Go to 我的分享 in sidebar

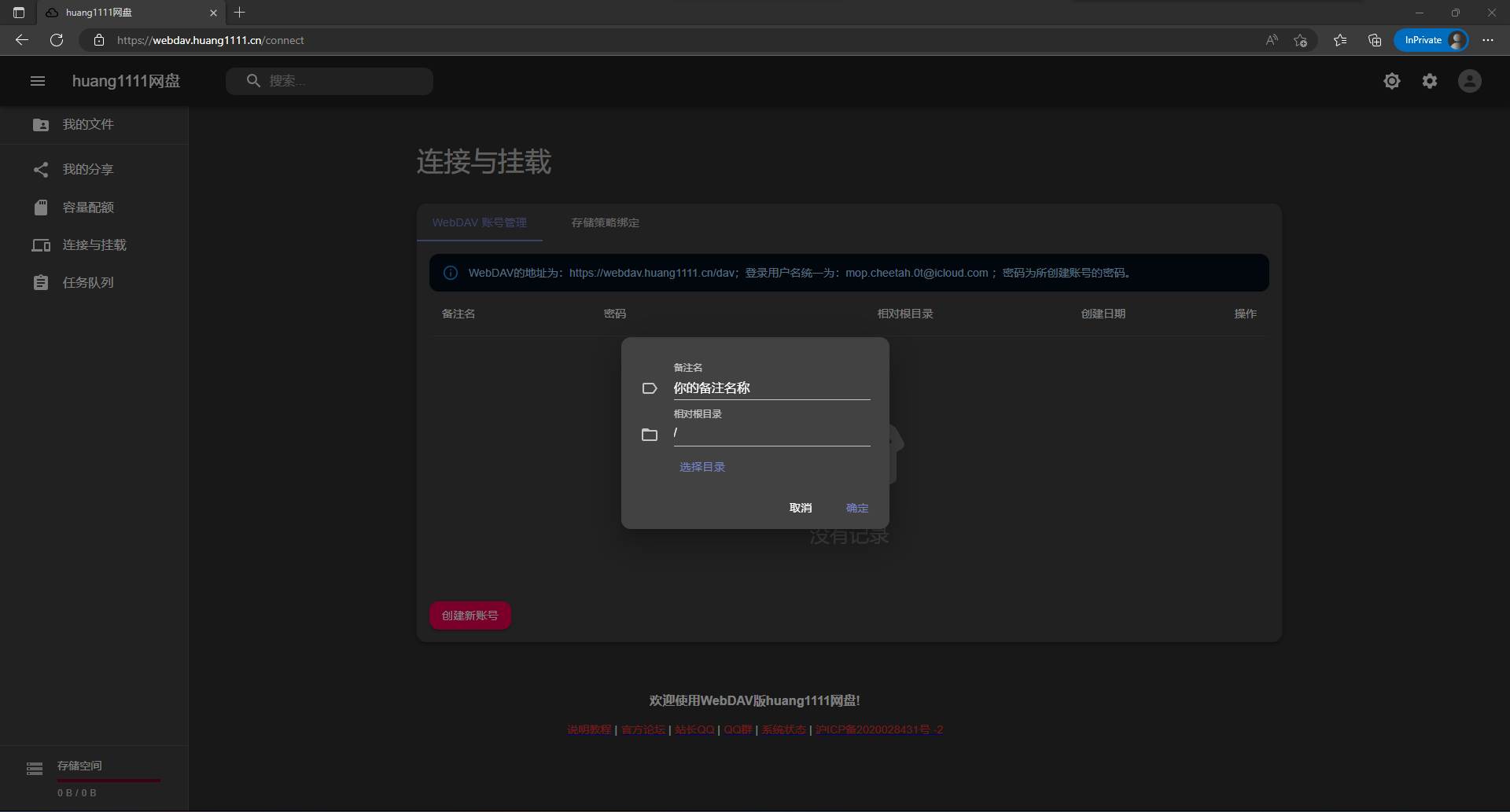88,170
